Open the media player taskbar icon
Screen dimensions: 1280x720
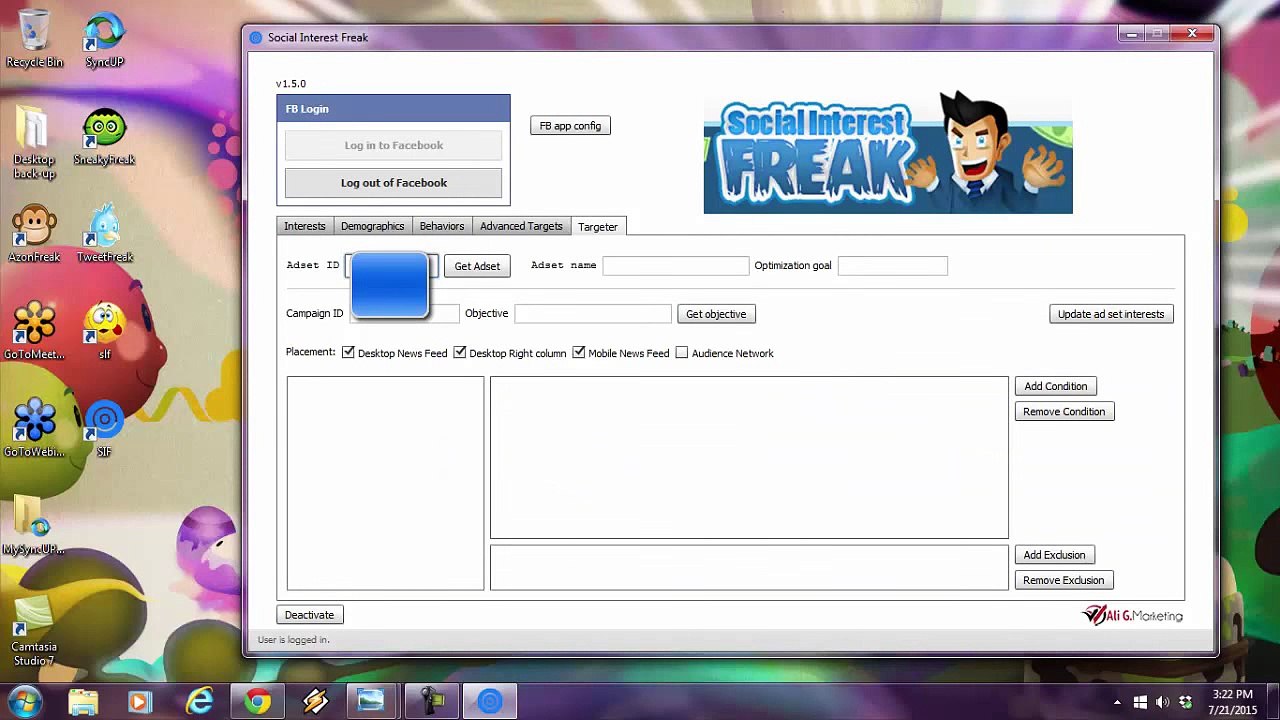pos(139,702)
